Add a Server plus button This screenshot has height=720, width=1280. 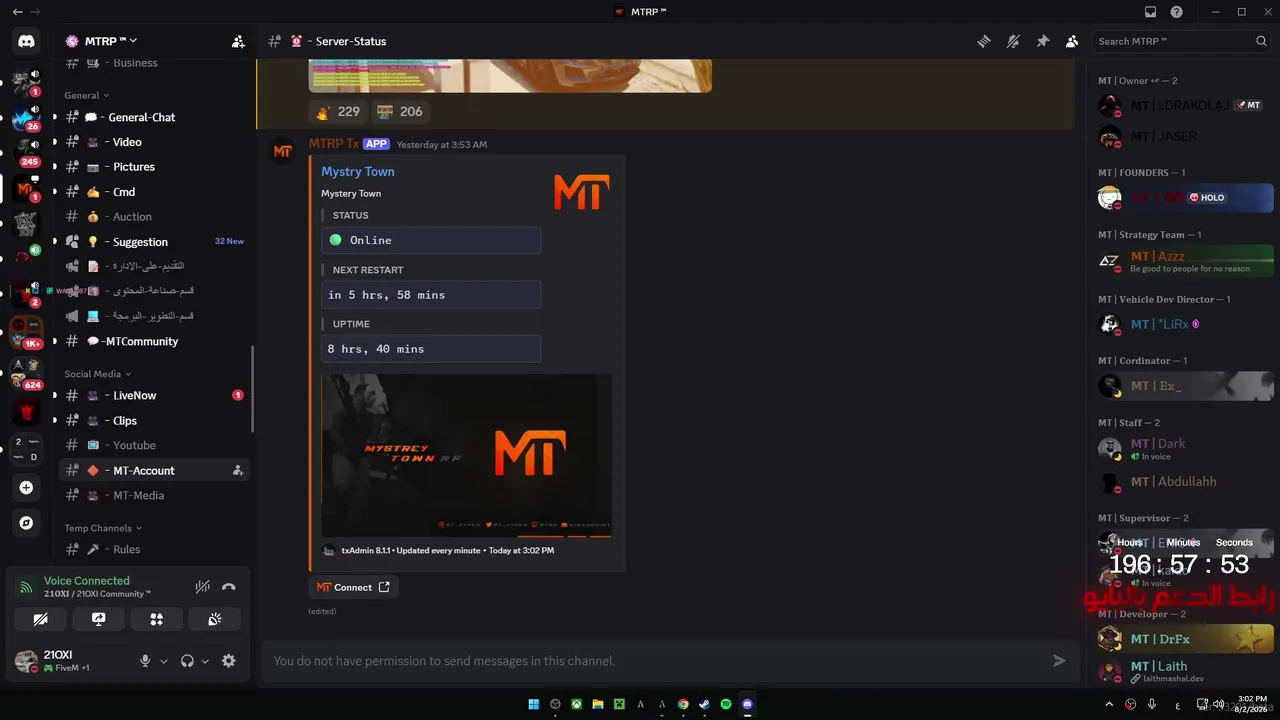point(26,488)
